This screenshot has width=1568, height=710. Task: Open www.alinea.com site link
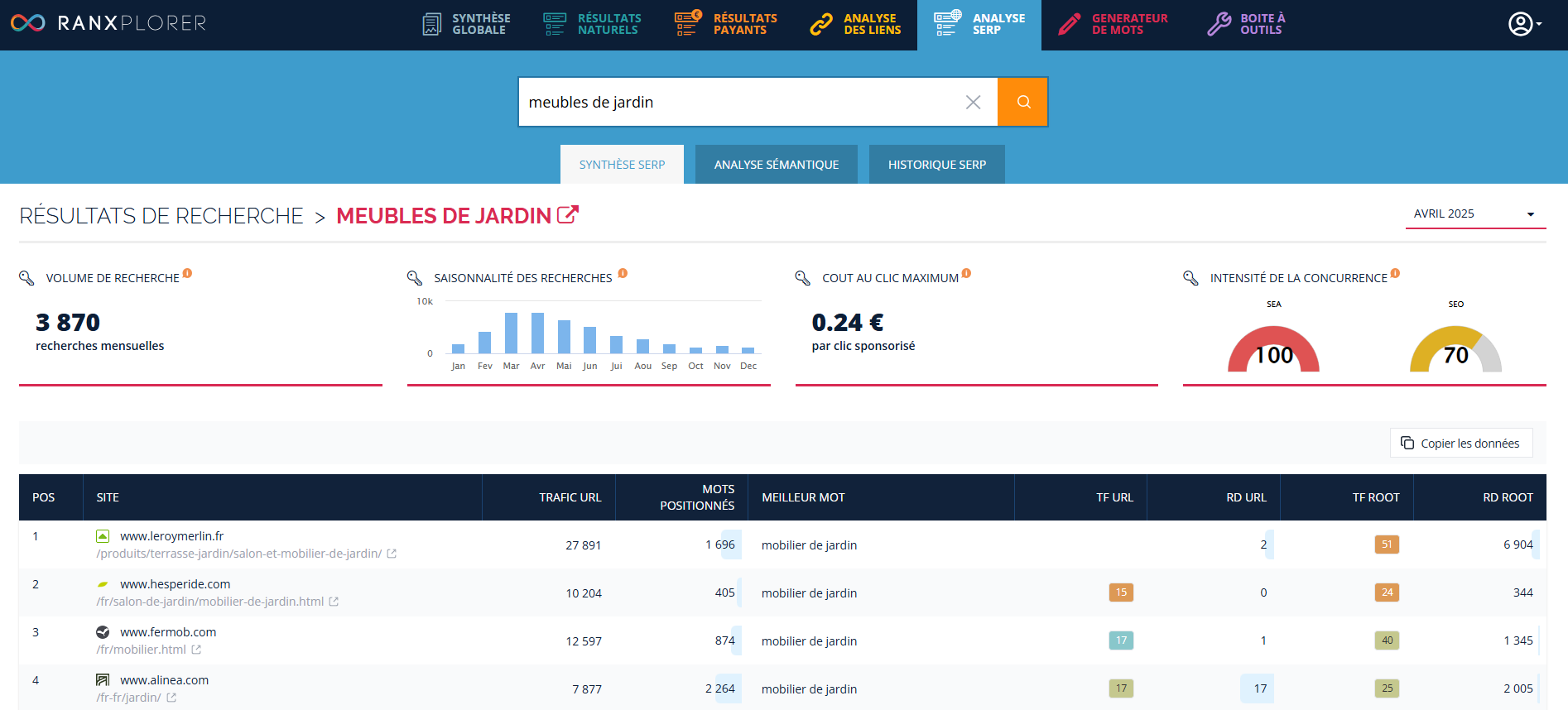point(165,680)
